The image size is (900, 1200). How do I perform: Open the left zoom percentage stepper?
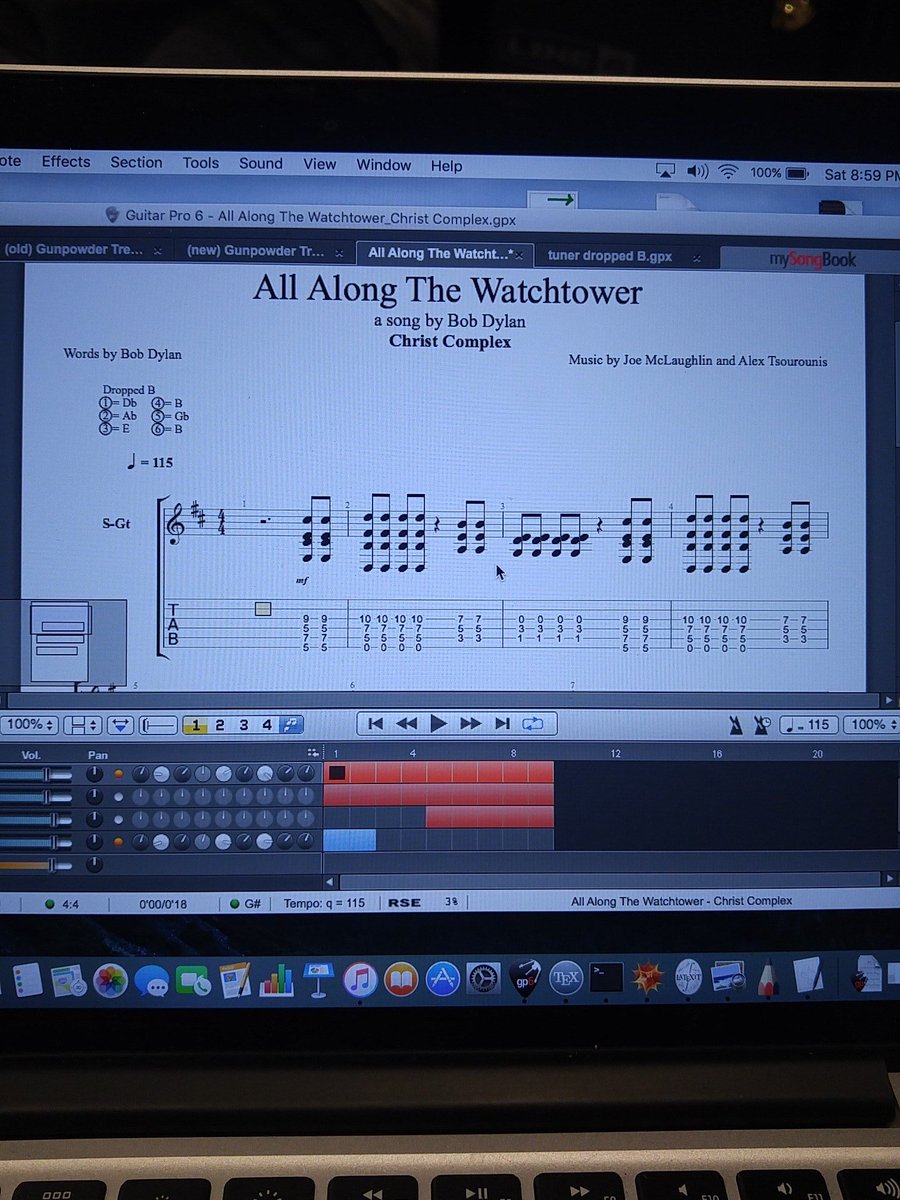point(30,724)
